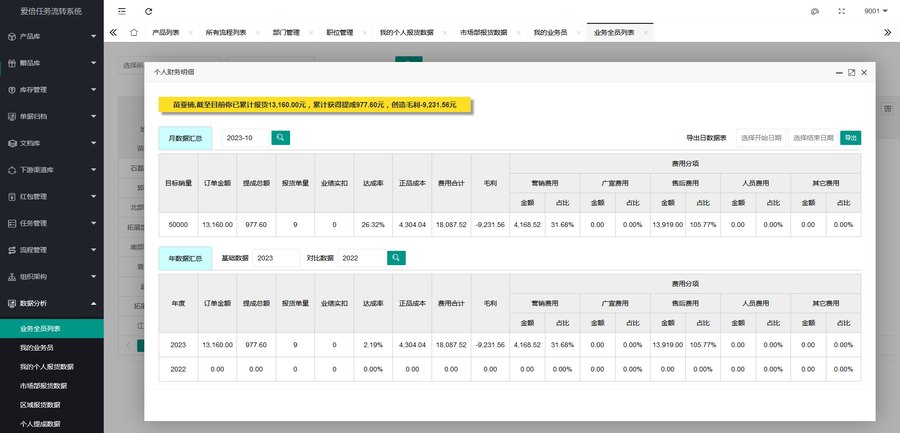The image size is (900, 433).
Task: Click the year comparison search magnifier button
Action: point(396,258)
